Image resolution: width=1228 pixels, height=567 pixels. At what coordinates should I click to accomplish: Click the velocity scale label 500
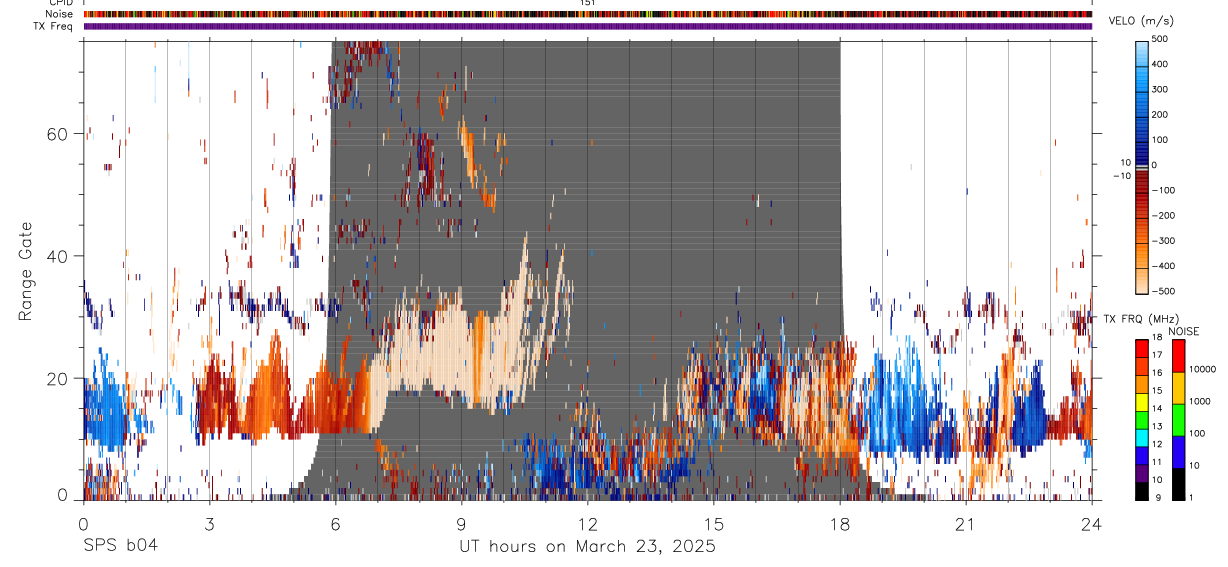pyautogui.click(x=1160, y=39)
